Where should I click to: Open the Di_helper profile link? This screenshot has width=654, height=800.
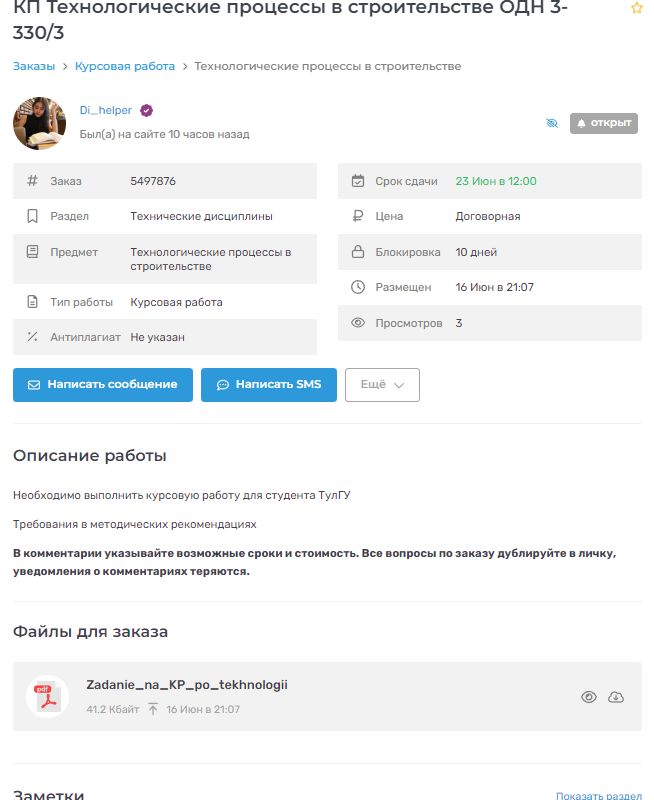click(x=106, y=111)
